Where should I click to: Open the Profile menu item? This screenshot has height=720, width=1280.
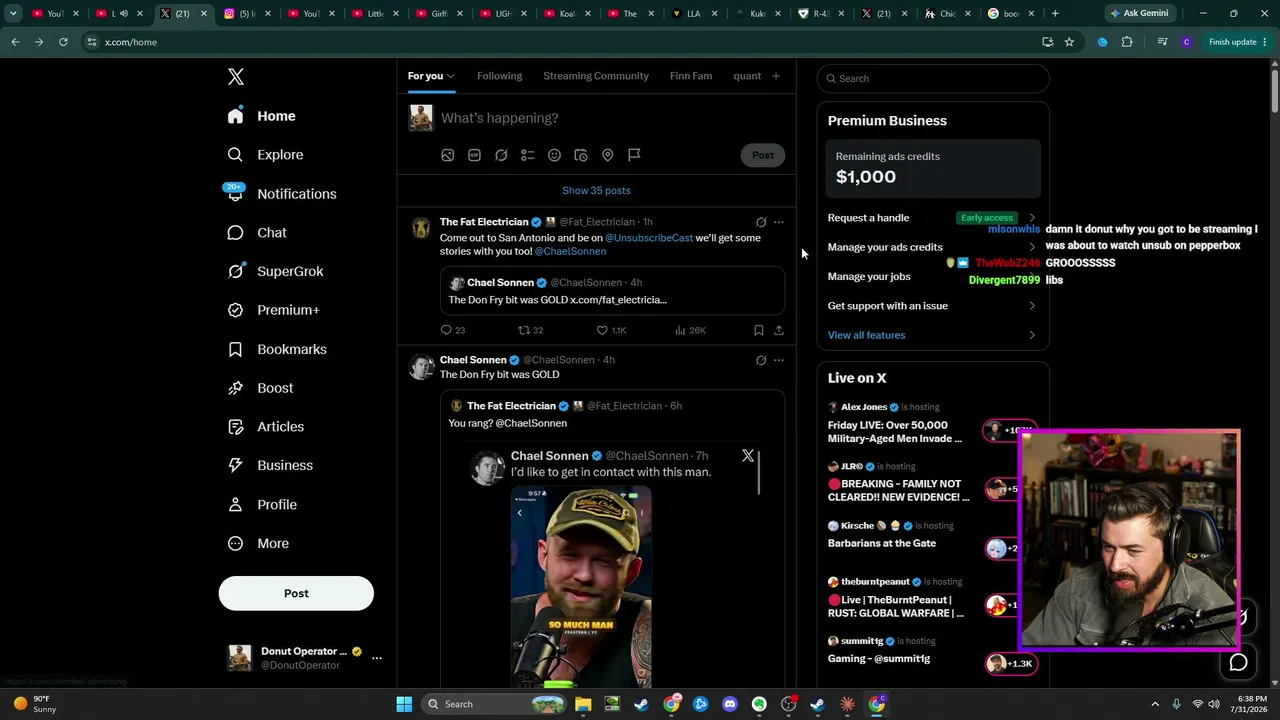coord(262,505)
